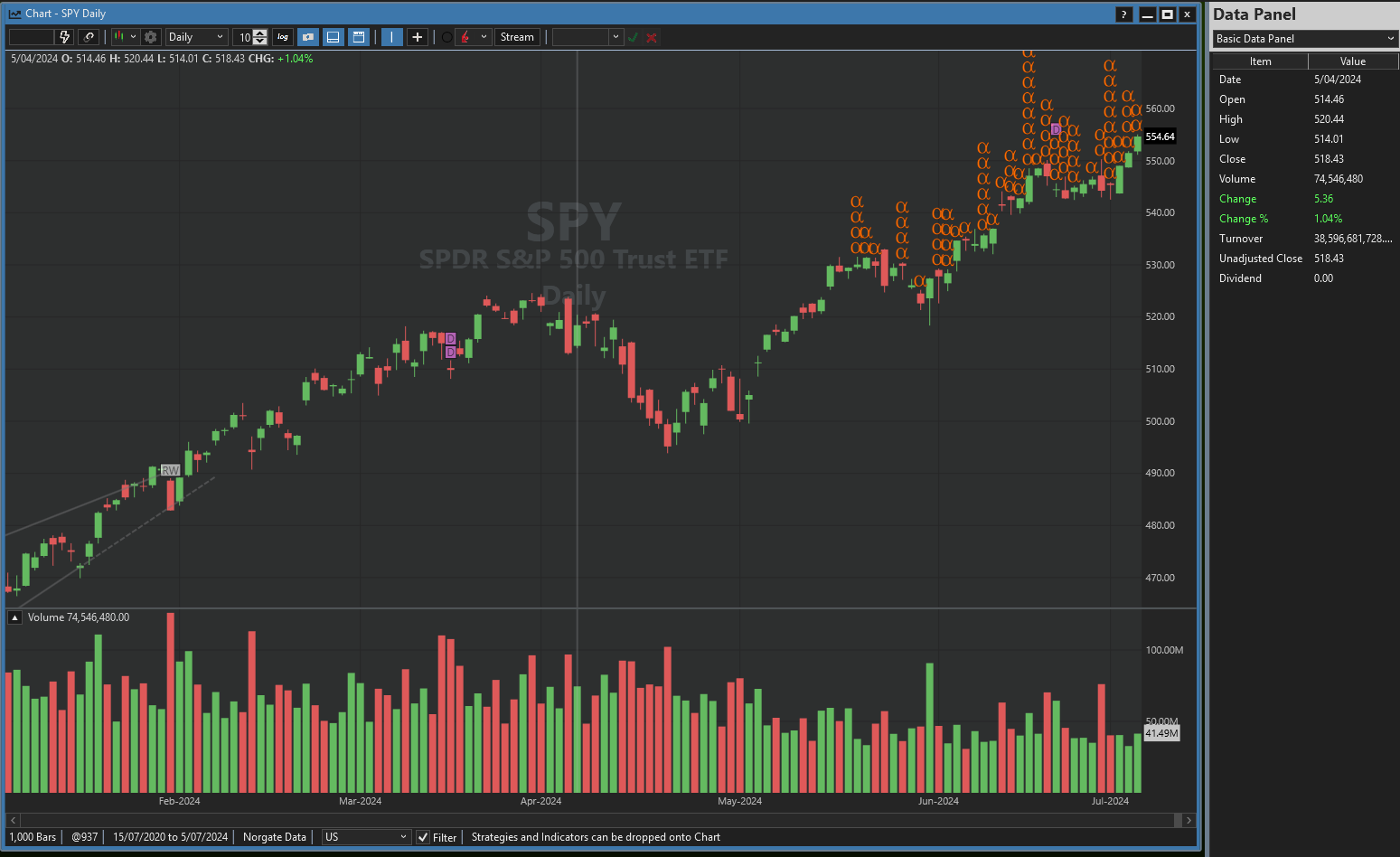Click the lightning bolt symbol button

pos(64,37)
